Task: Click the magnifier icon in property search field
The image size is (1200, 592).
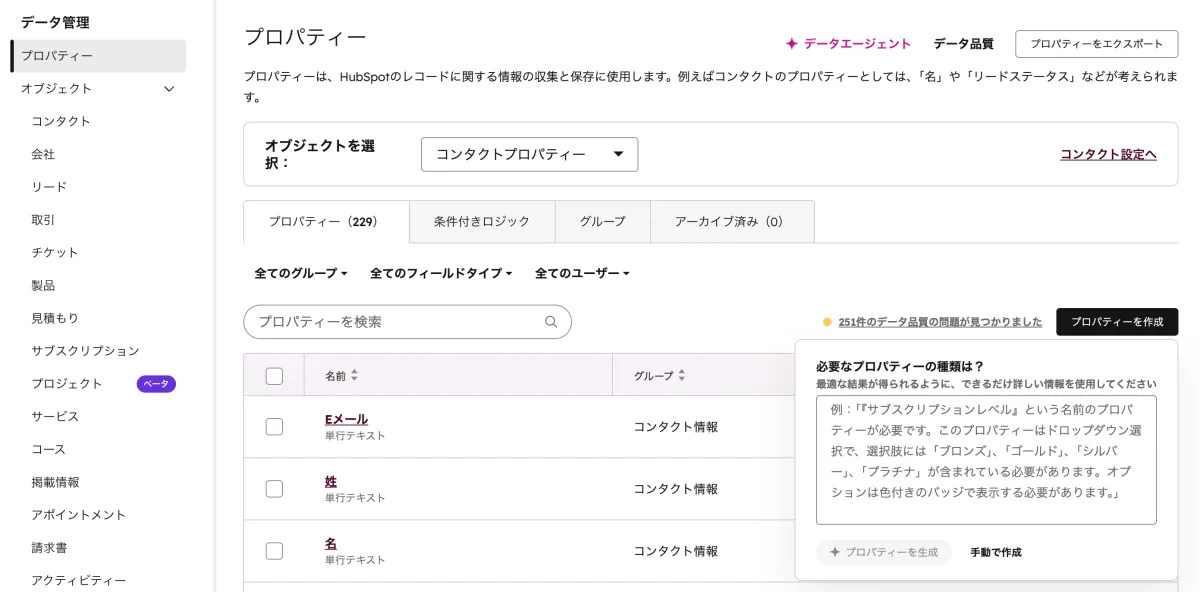Action: pos(549,322)
